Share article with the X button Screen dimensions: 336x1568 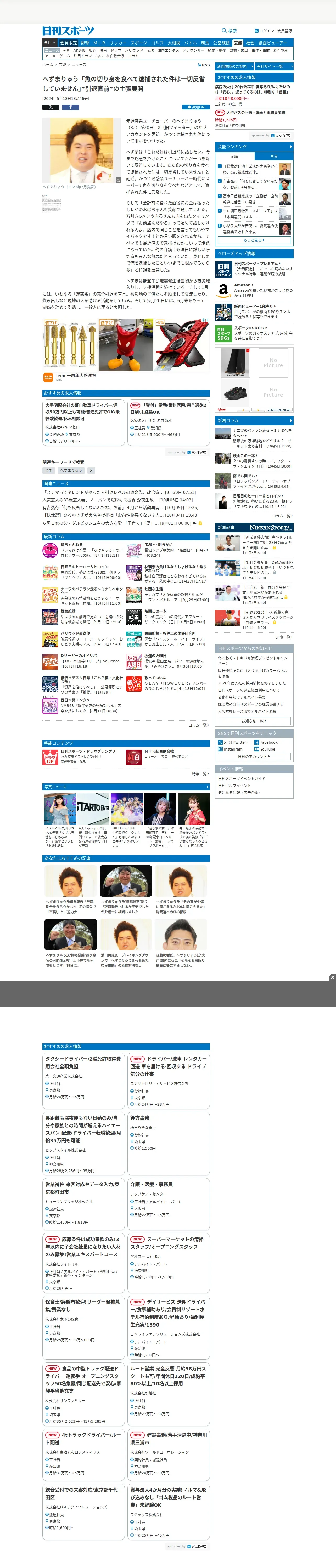[51, 107]
